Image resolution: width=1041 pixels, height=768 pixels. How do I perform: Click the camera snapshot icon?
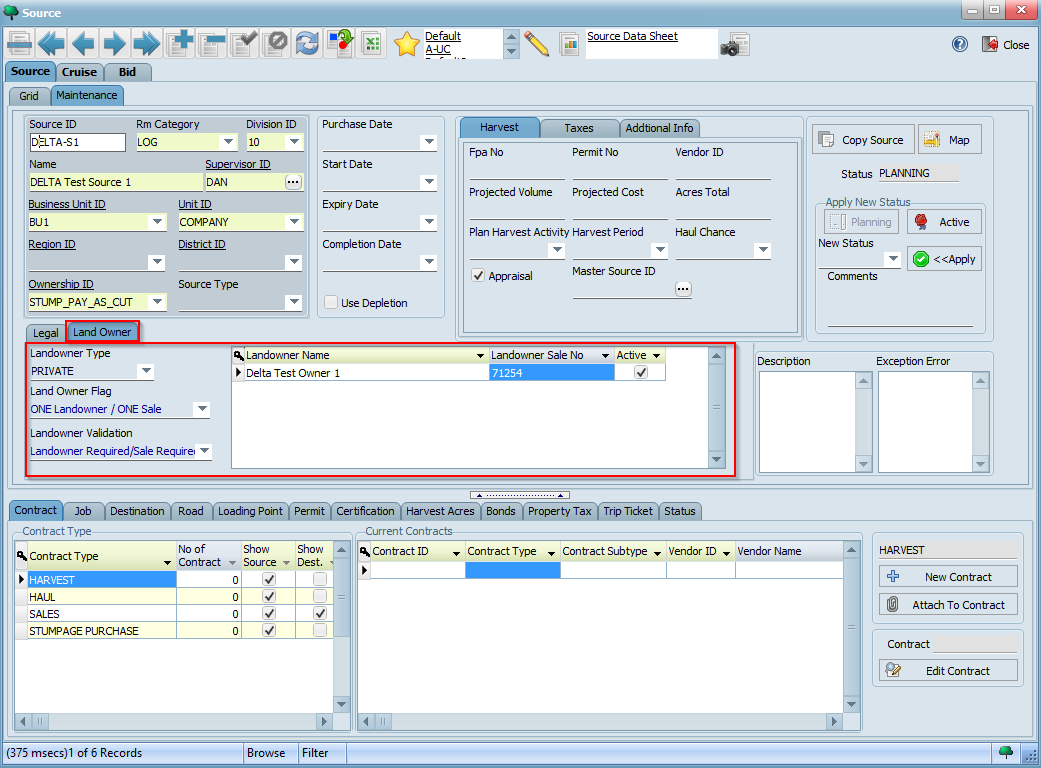(735, 44)
